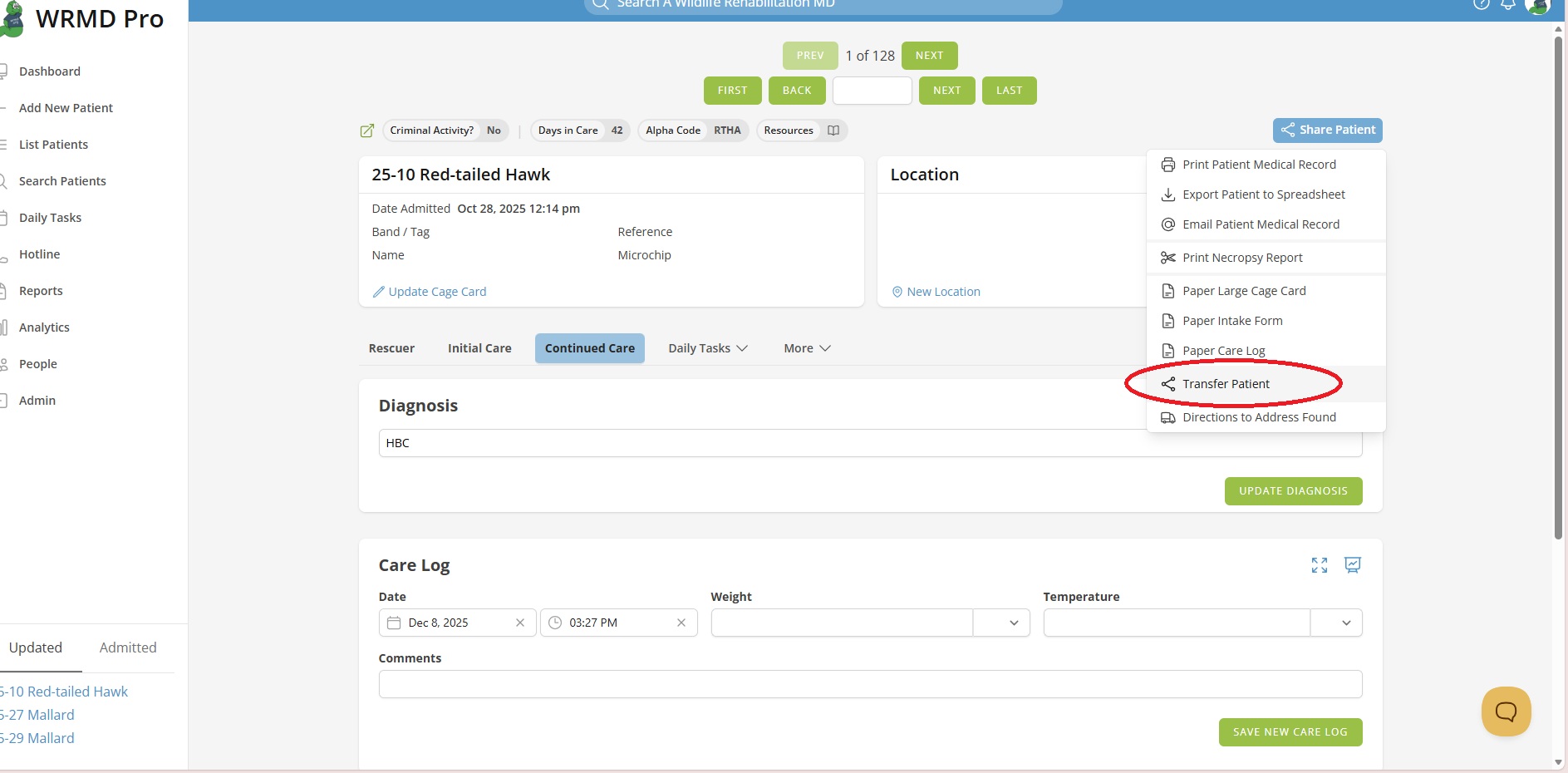Open the orange chat support widget

(x=1506, y=711)
